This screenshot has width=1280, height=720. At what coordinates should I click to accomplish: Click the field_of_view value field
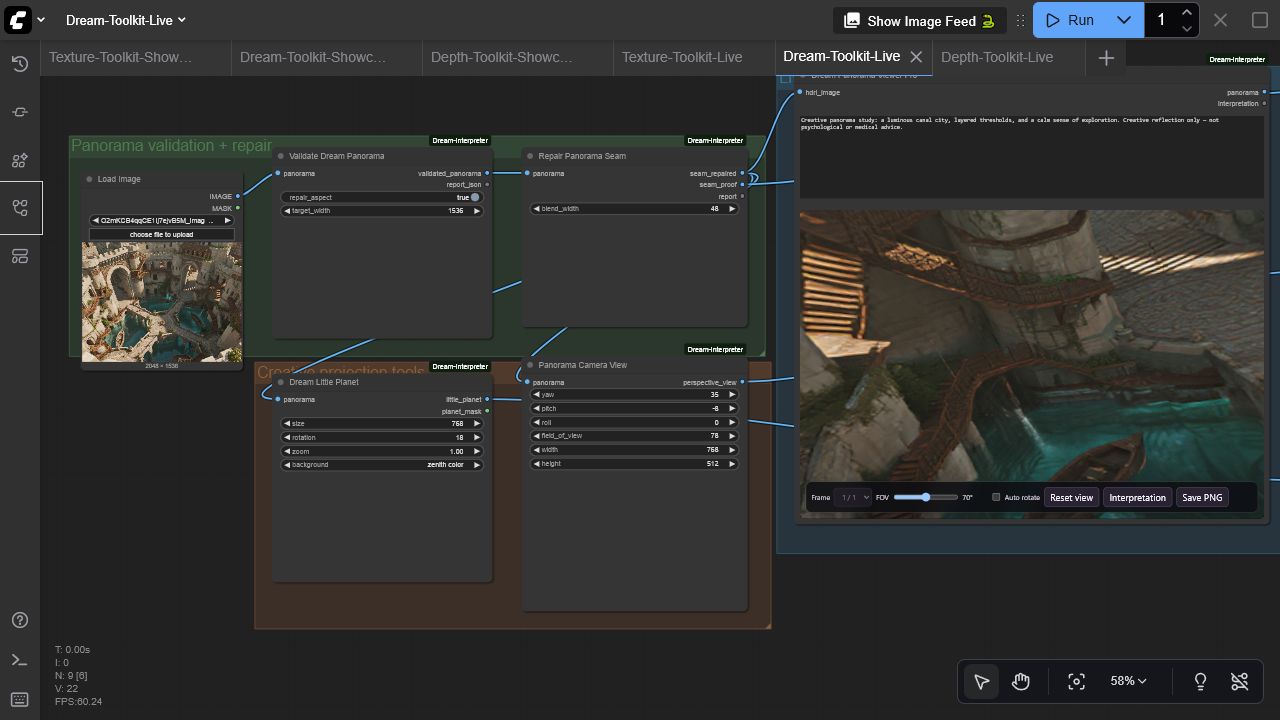coord(635,436)
